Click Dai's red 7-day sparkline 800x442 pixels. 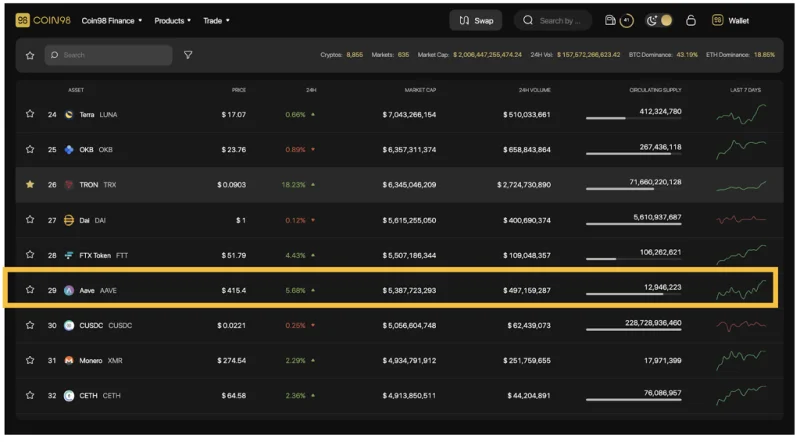[741, 220]
